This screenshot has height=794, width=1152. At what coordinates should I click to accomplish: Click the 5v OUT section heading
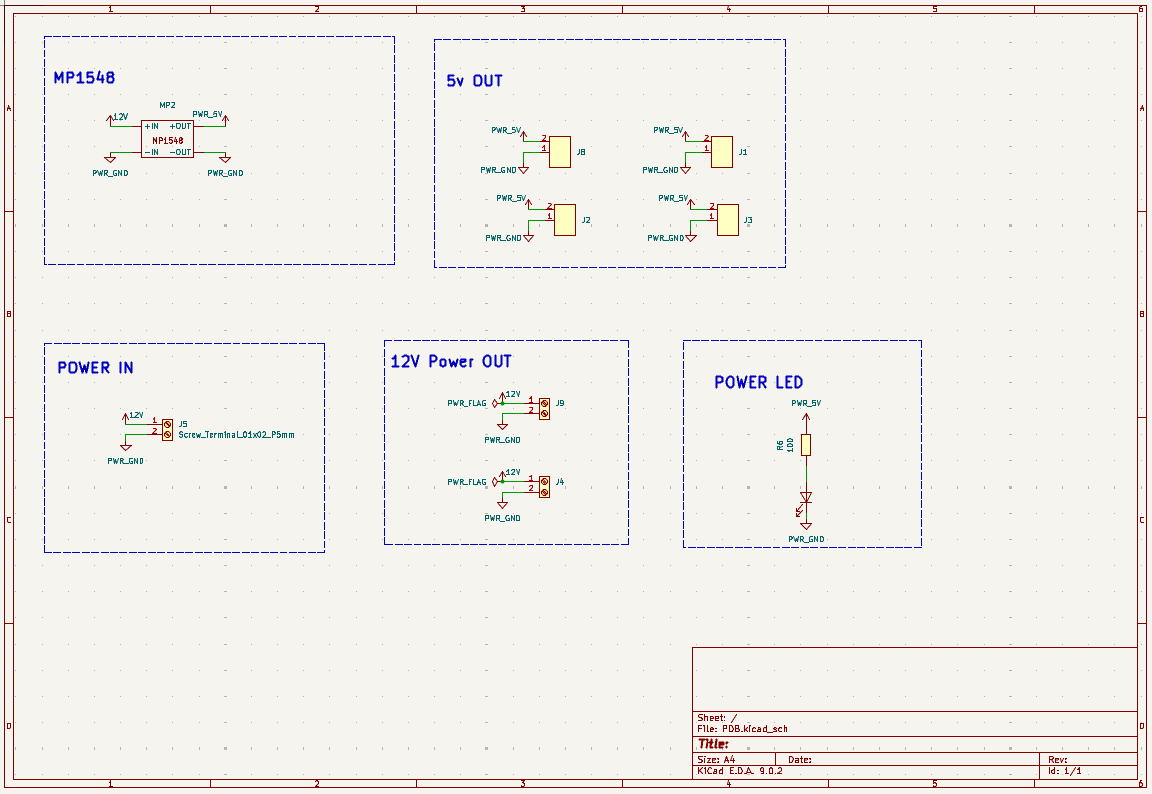click(475, 81)
